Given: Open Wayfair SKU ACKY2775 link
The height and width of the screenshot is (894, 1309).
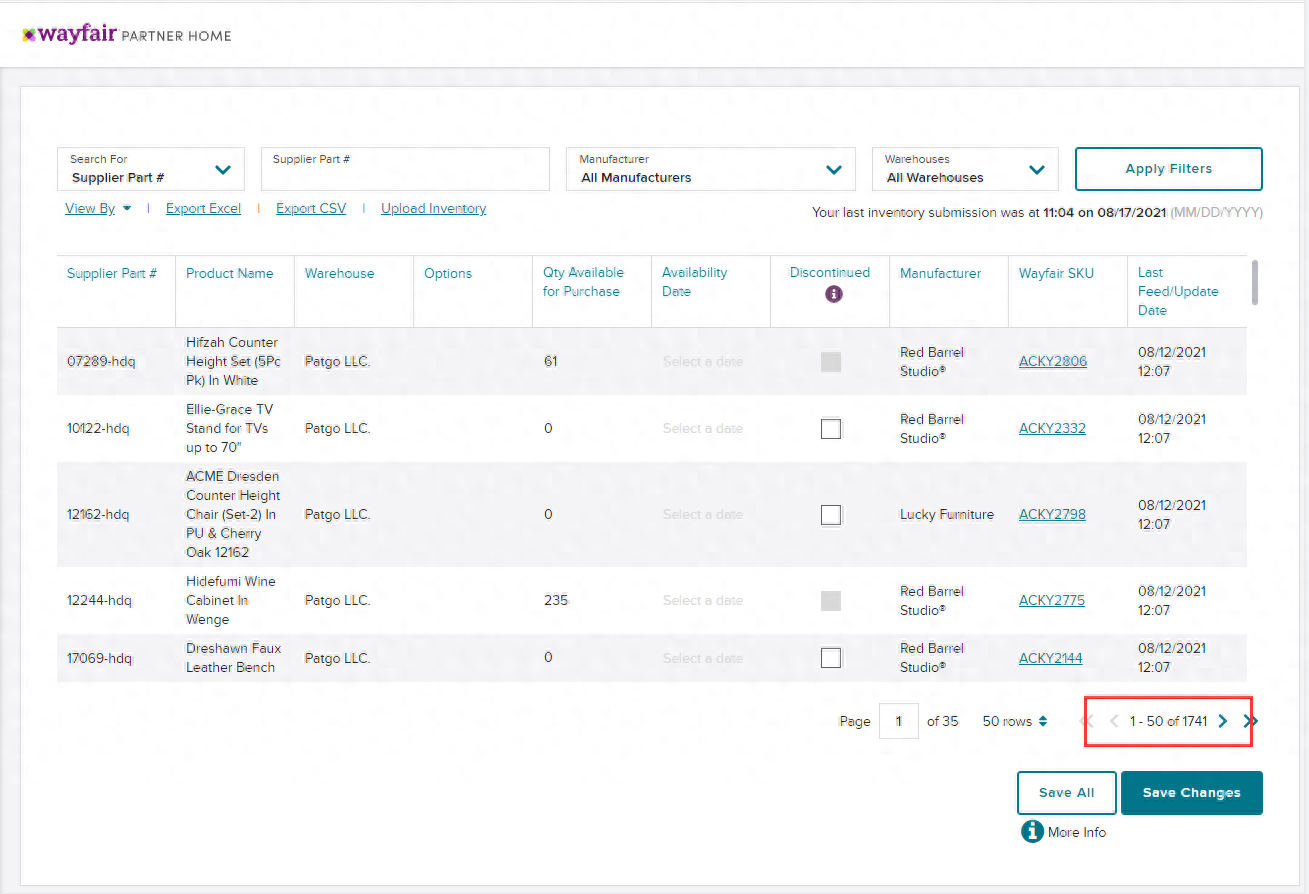Looking at the screenshot, I should pos(1052,600).
